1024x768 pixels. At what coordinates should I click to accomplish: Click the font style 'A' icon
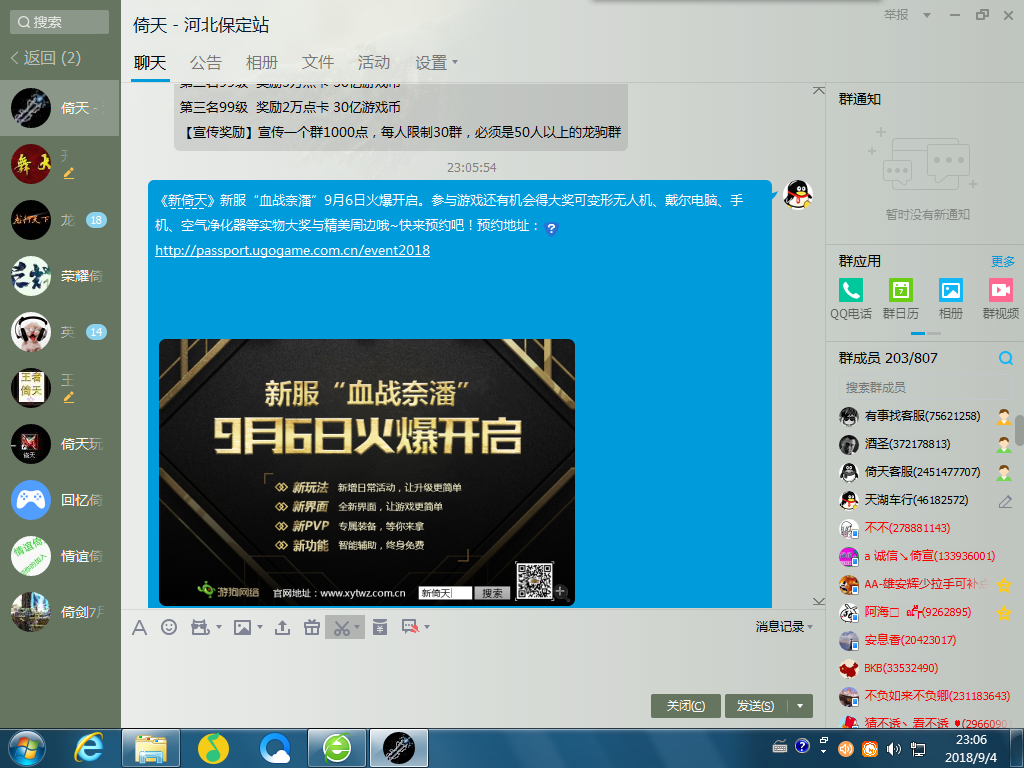tap(140, 627)
